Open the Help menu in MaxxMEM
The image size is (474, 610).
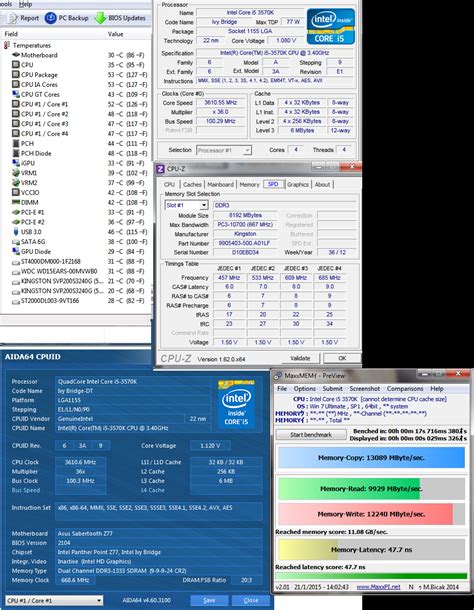(437, 389)
